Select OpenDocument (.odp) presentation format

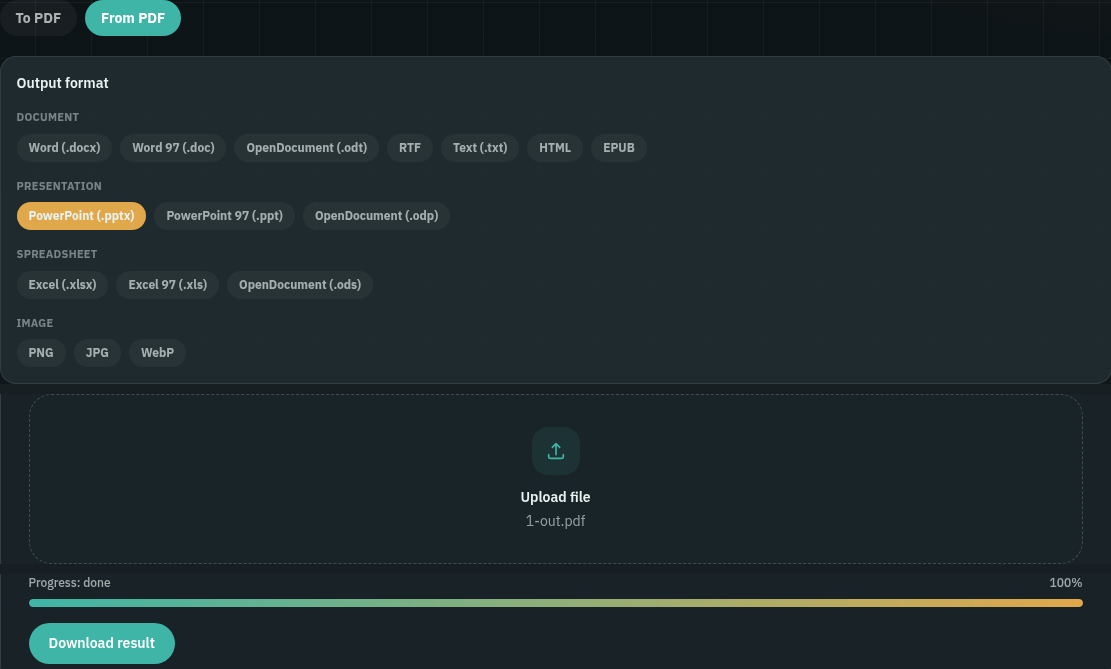click(376, 215)
